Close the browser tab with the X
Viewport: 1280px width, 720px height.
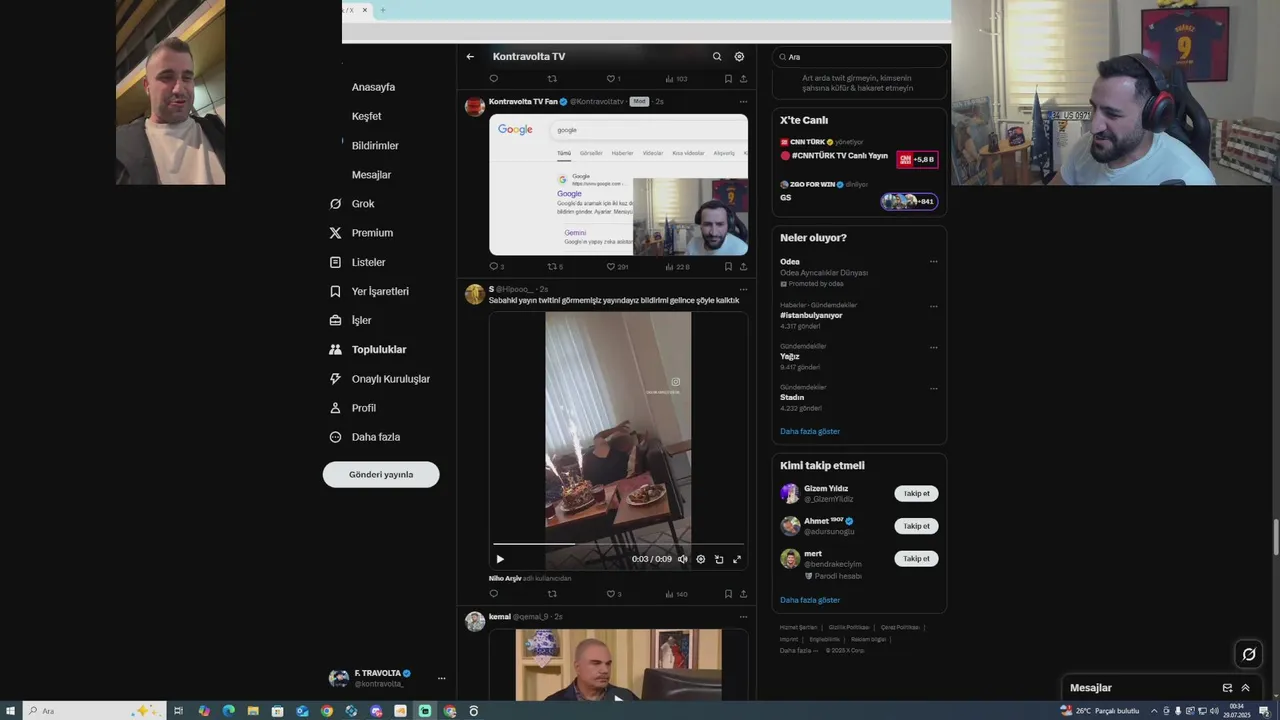coord(365,10)
